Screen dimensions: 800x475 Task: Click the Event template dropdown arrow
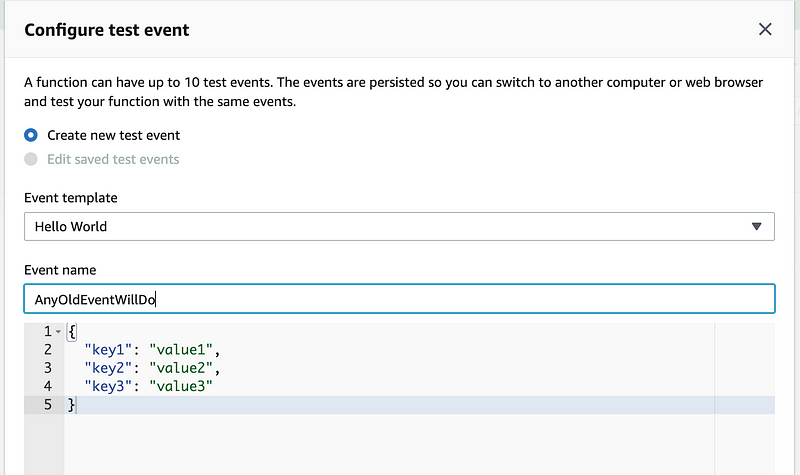[756, 226]
